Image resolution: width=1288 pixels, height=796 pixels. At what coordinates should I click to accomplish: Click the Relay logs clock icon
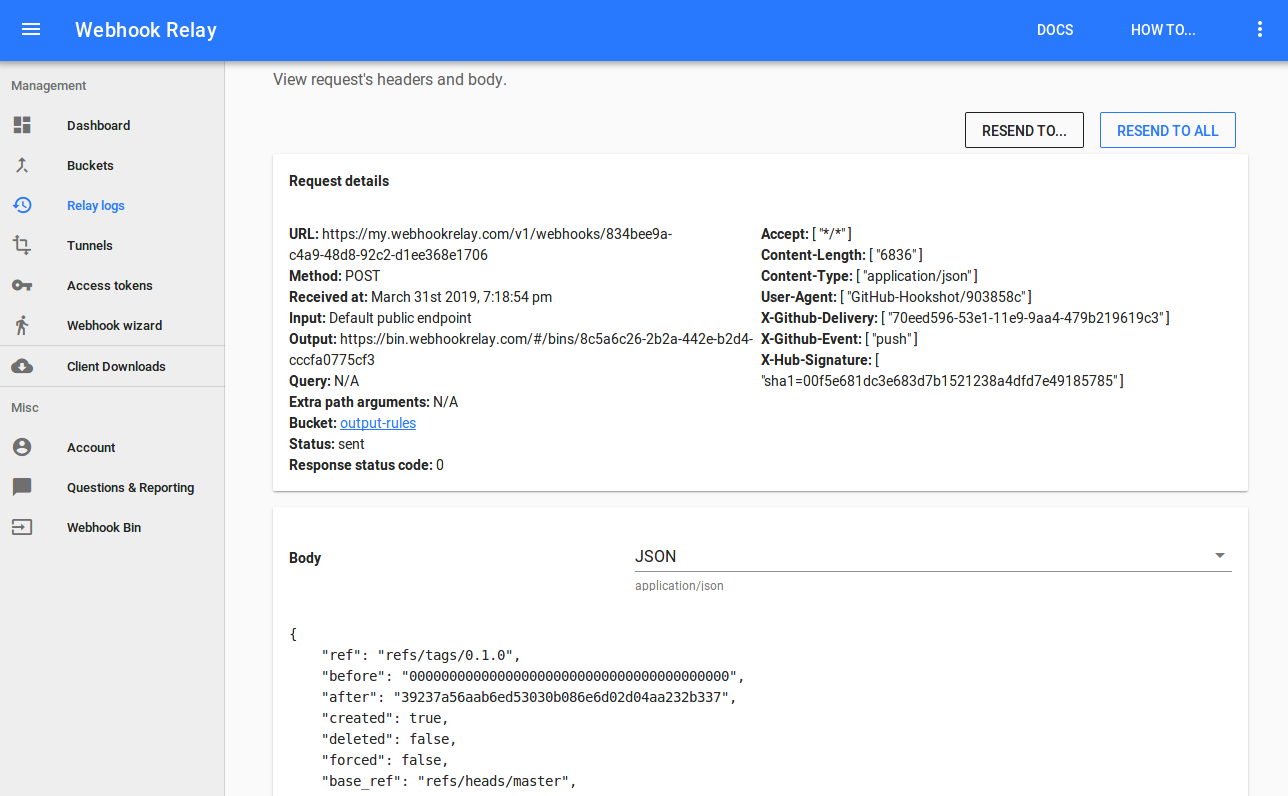click(x=22, y=205)
